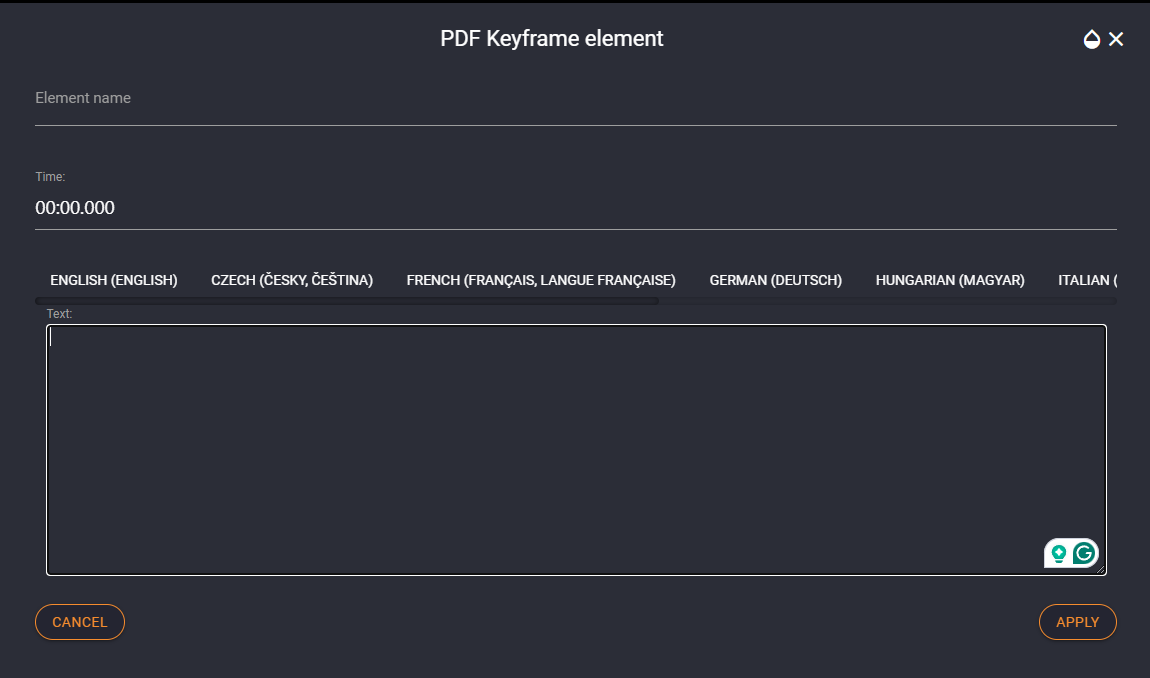The height and width of the screenshot is (678, 1150).
Task: Click the text area resize handle
Action: (x=1100, y=569)
